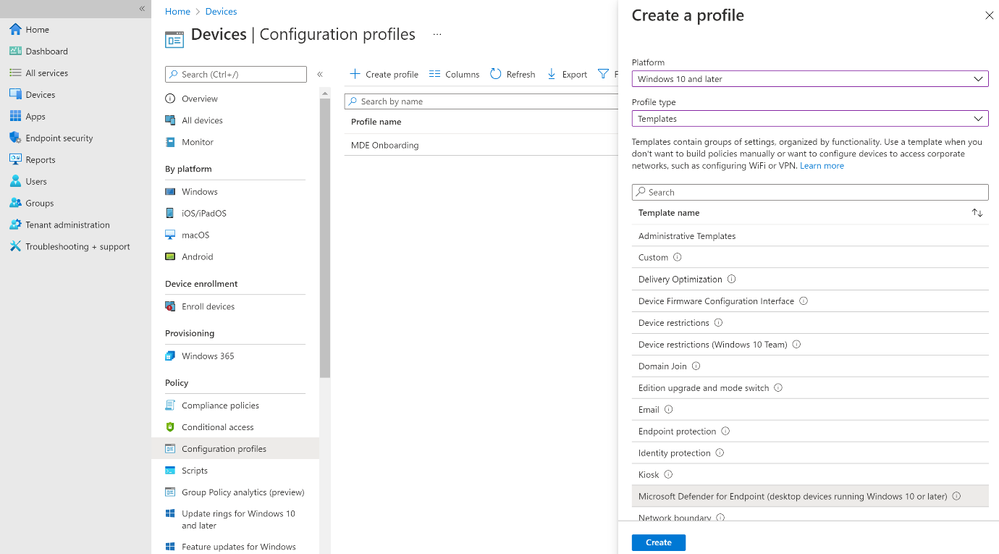This screenshot has width=999, height=554.
Task: Select Microsoft Defender for Endpoint template
Action: pyautogui.click(x=810, y=496)
